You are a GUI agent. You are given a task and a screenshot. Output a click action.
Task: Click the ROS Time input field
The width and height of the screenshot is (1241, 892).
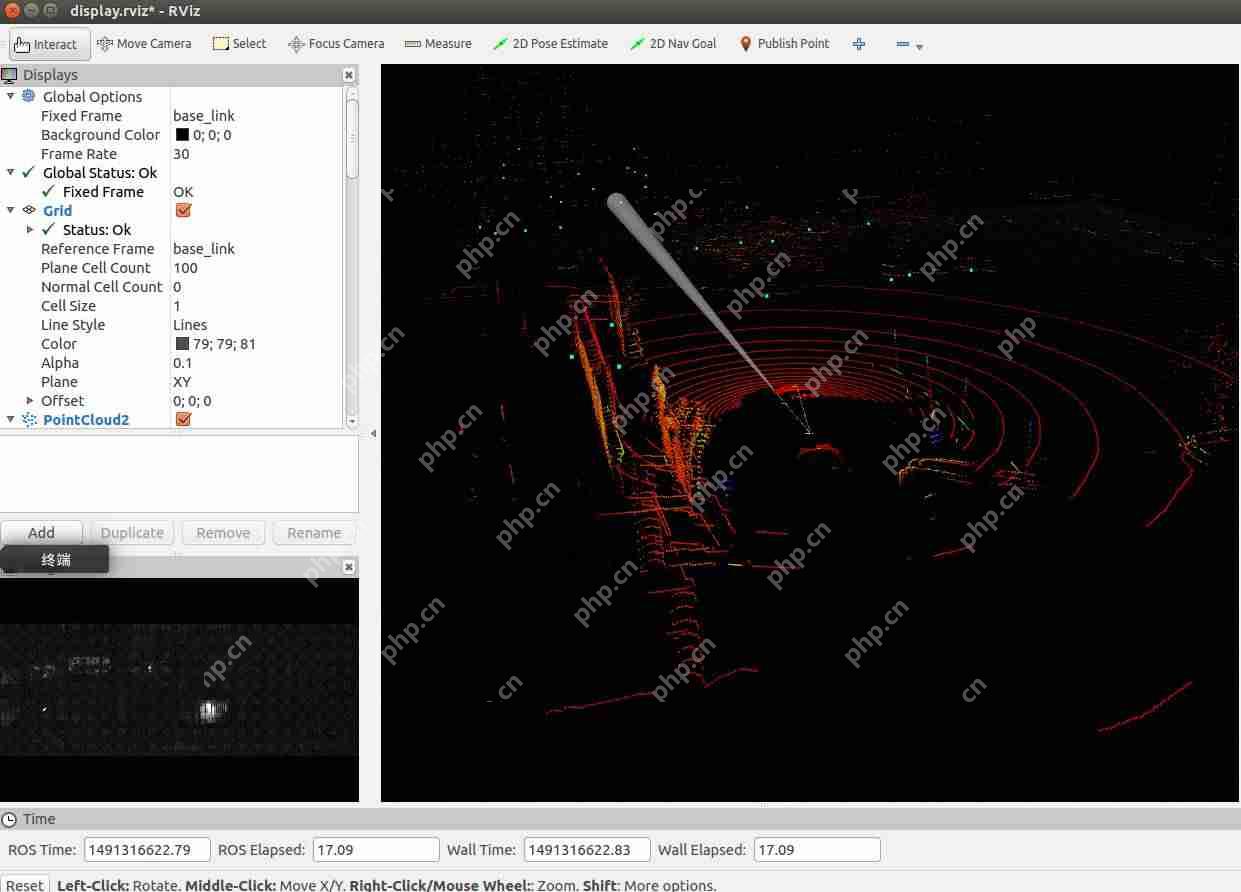point(147,850)
